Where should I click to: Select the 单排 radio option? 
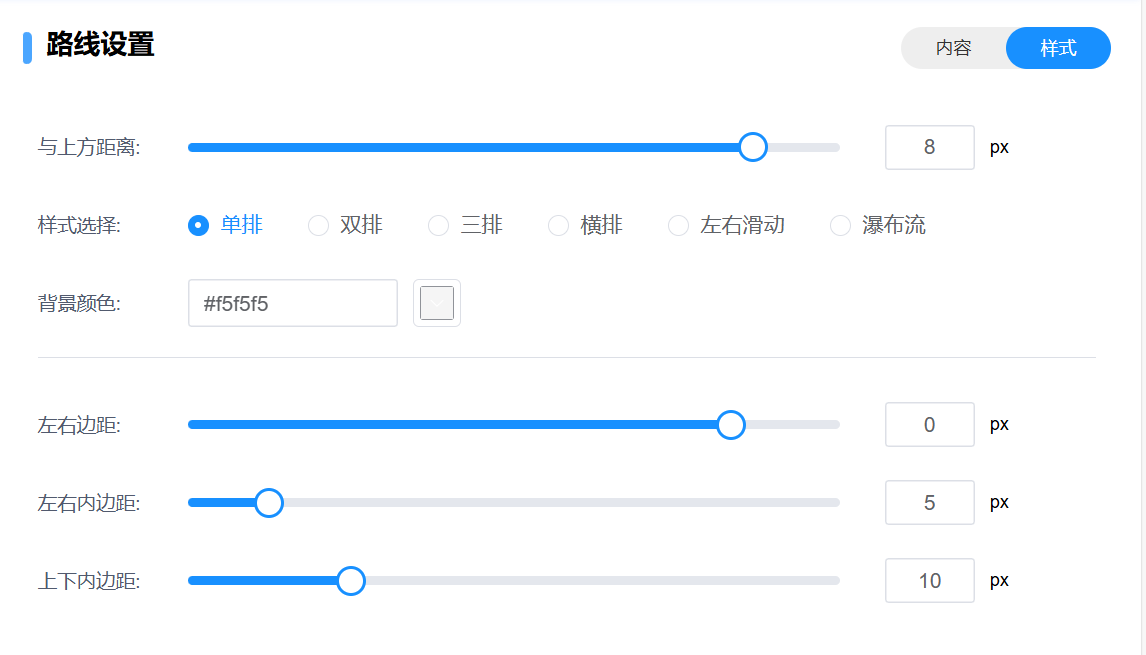click(x=199, y=226)
